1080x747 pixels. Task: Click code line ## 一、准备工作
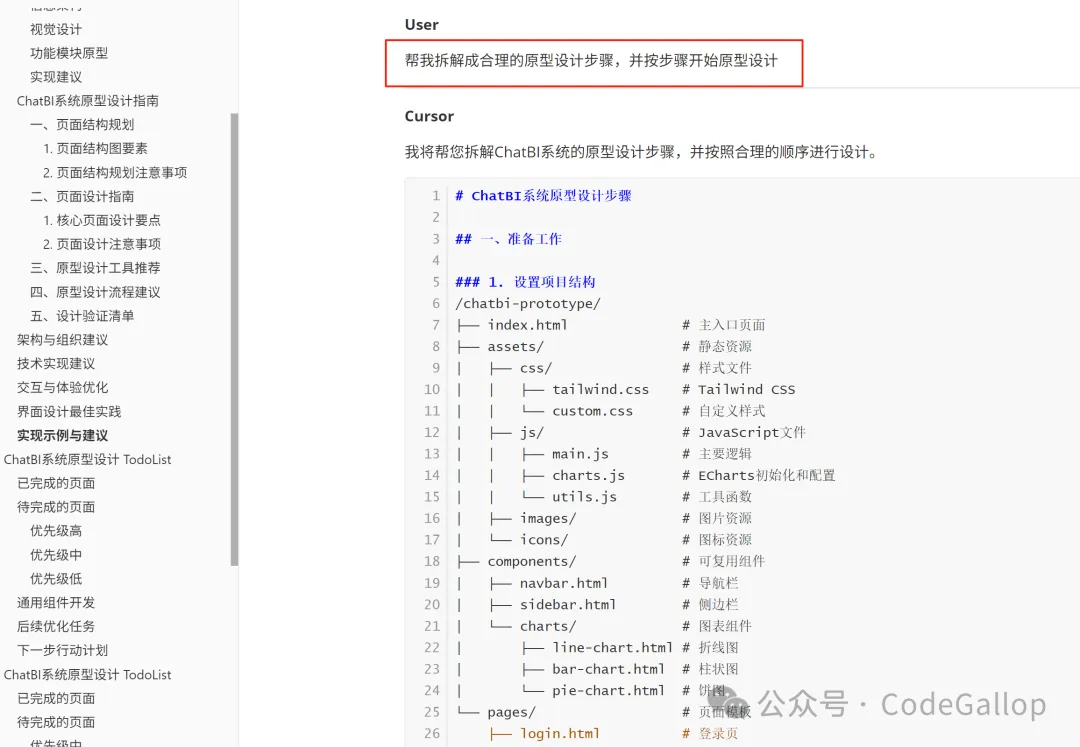508,239
